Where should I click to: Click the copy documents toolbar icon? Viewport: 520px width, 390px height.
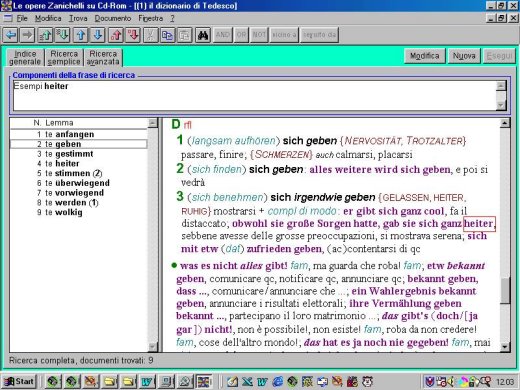(x=167, y=35)
